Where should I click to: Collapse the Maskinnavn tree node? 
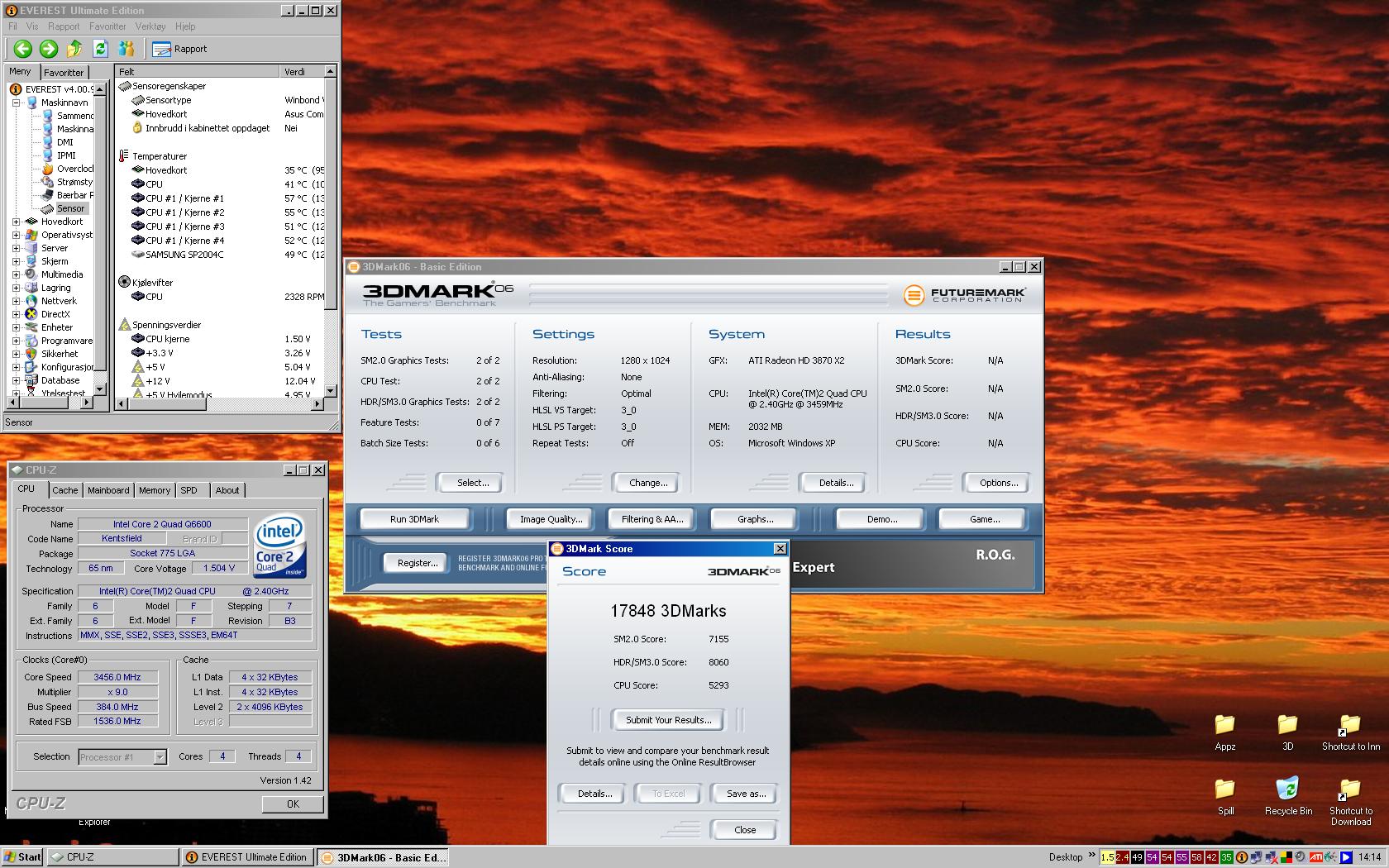16,103
